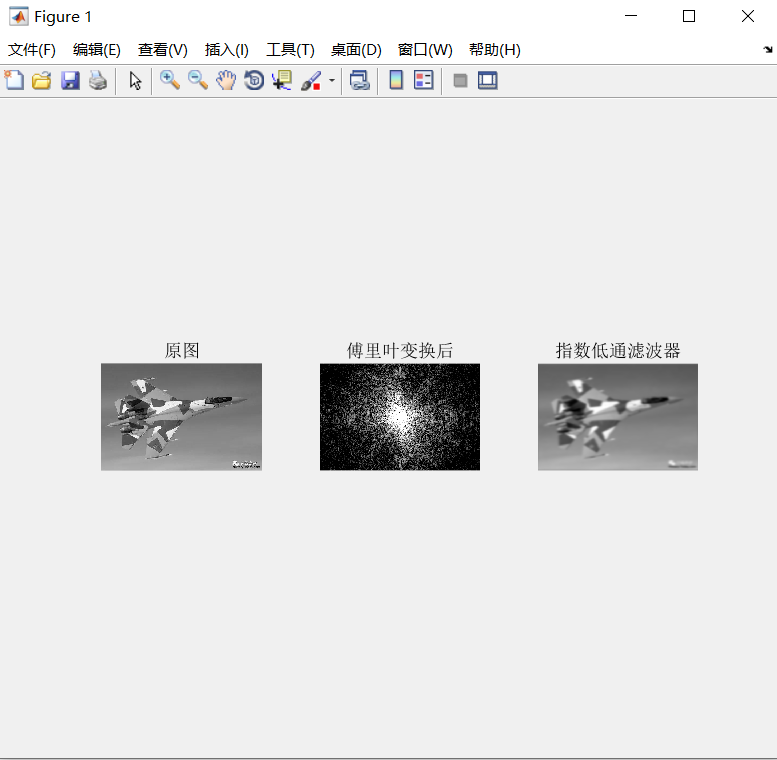Select the Data Cursor tool
This screenshot has width=777, height=760.
click(x=282, y=80)
